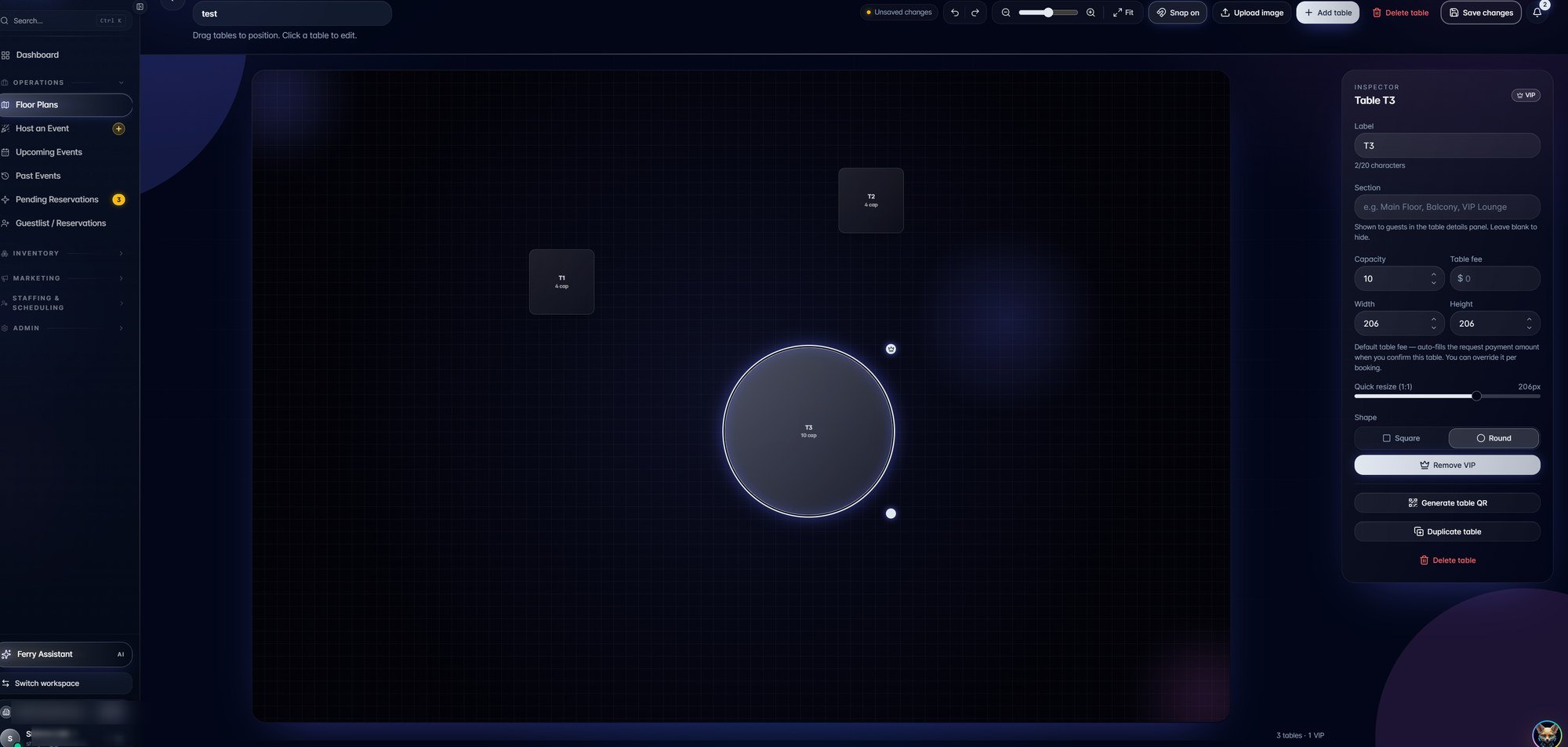Click the VIP badge in the inspector

click(1526, 96)
